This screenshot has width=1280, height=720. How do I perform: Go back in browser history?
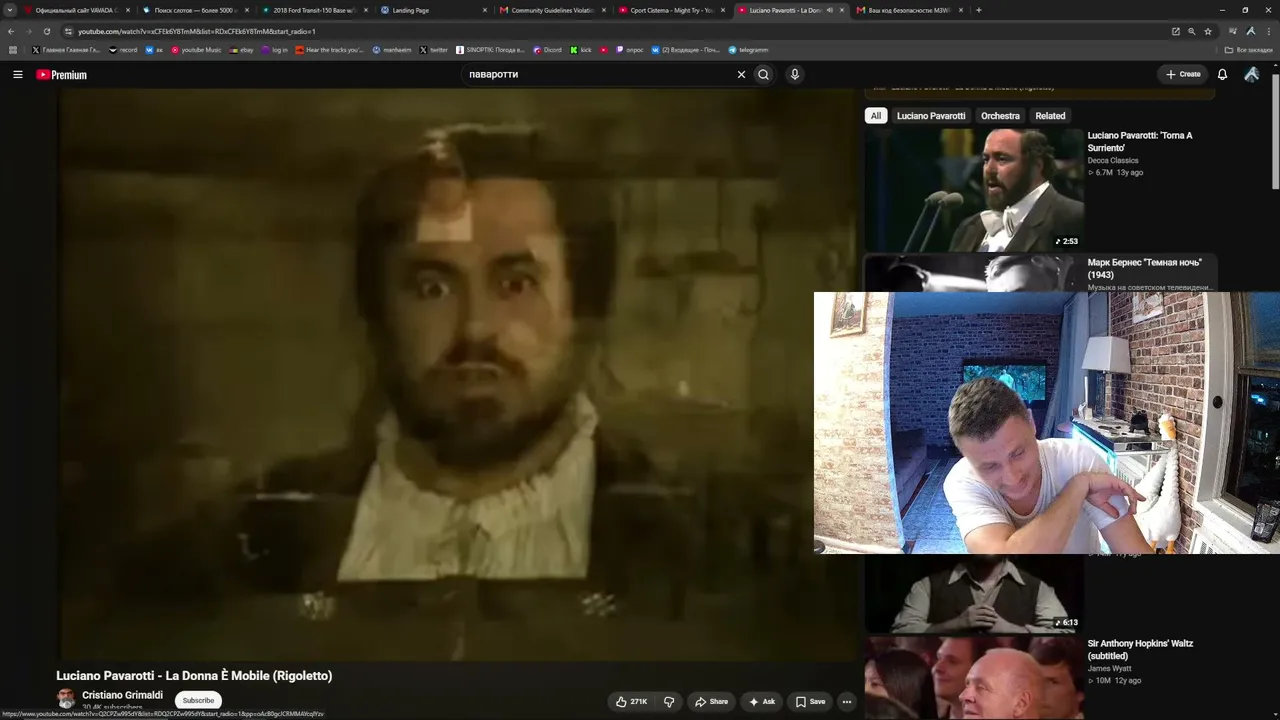click(11, 31)
